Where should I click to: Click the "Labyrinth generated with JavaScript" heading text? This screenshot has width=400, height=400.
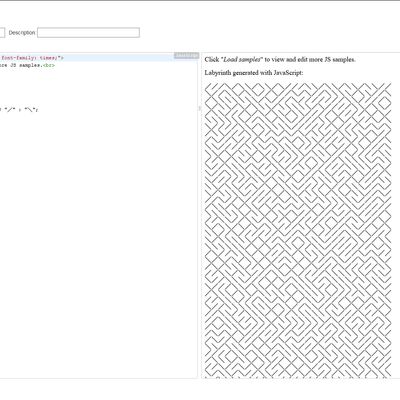254,73
